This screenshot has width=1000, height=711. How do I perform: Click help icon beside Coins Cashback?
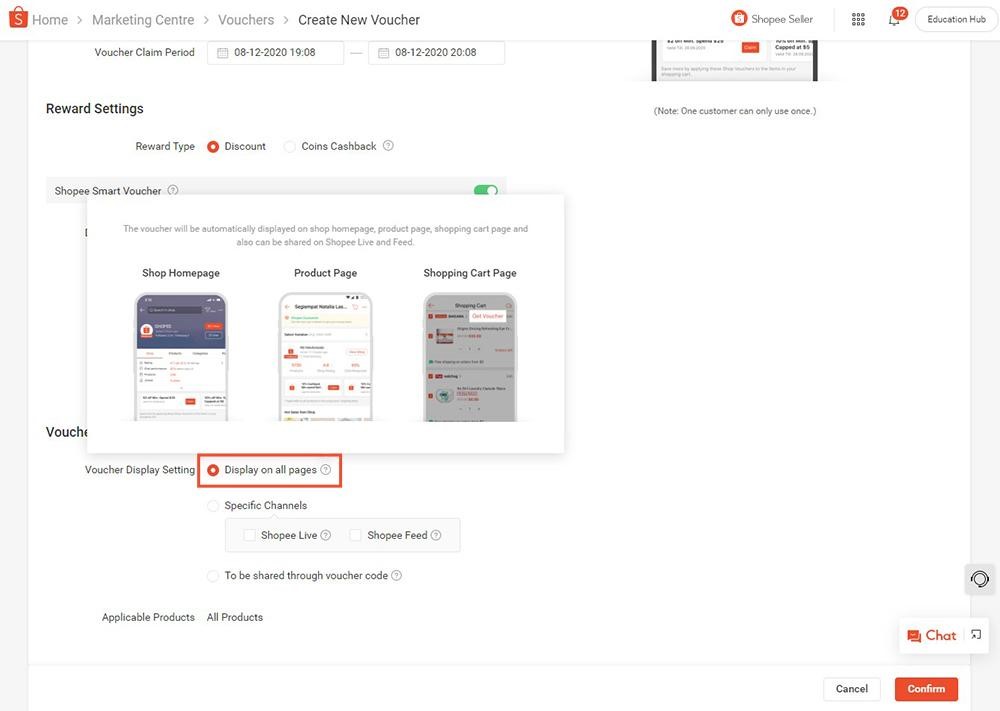pos(388,145)
